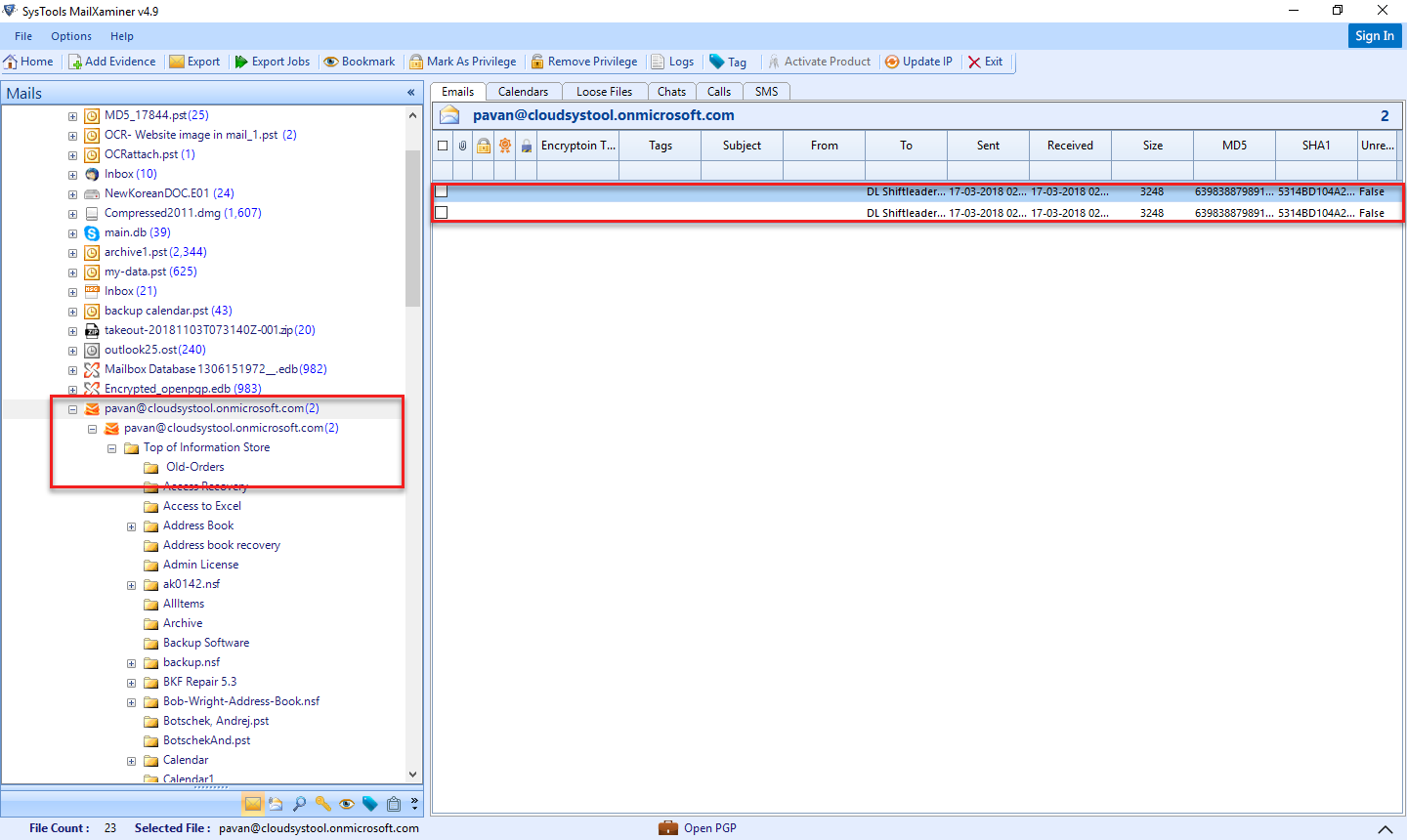Click the scroll down arrow in Mails tree
The image size is (1407, 840).
click(x=413, y=775)
